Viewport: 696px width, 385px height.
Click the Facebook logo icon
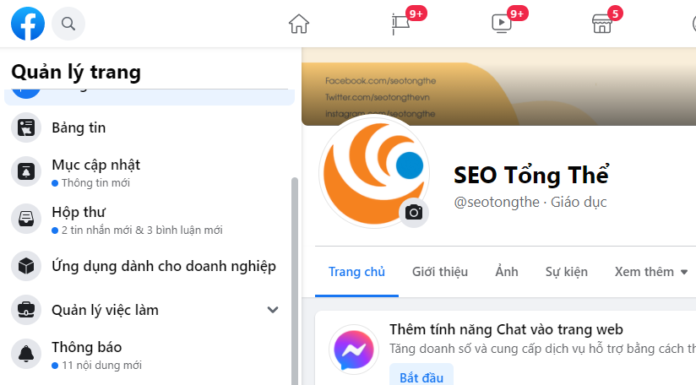(x=28, y=24)
